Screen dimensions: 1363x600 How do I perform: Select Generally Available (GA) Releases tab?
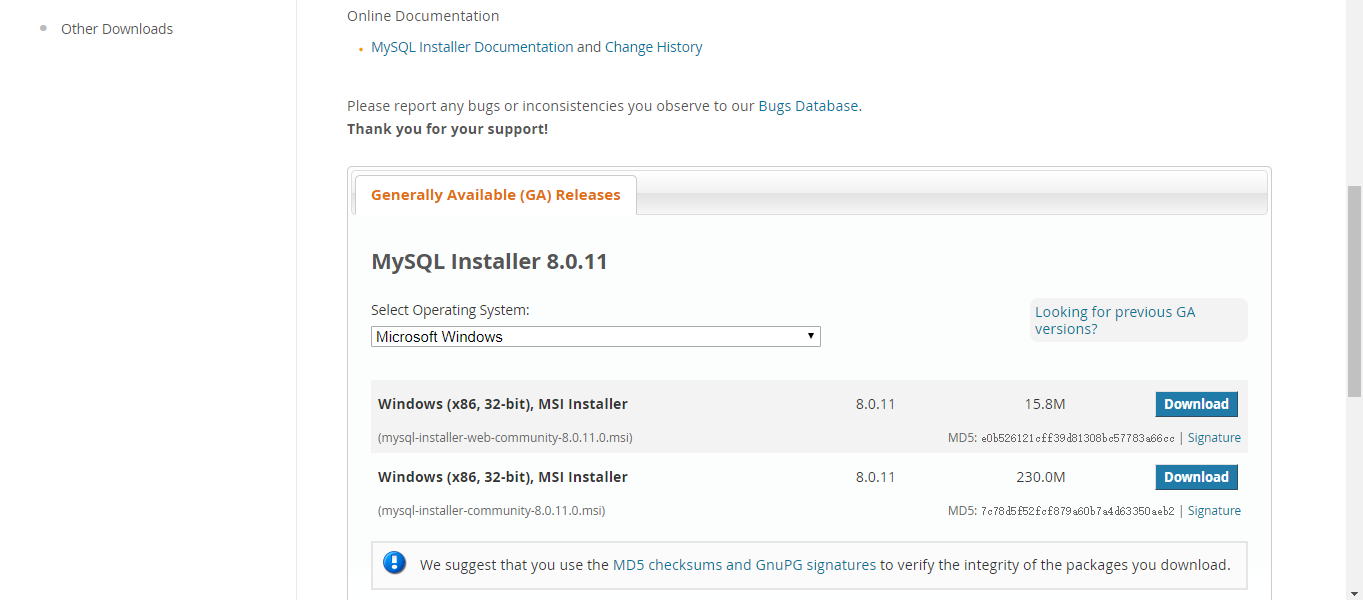point(496,195)
